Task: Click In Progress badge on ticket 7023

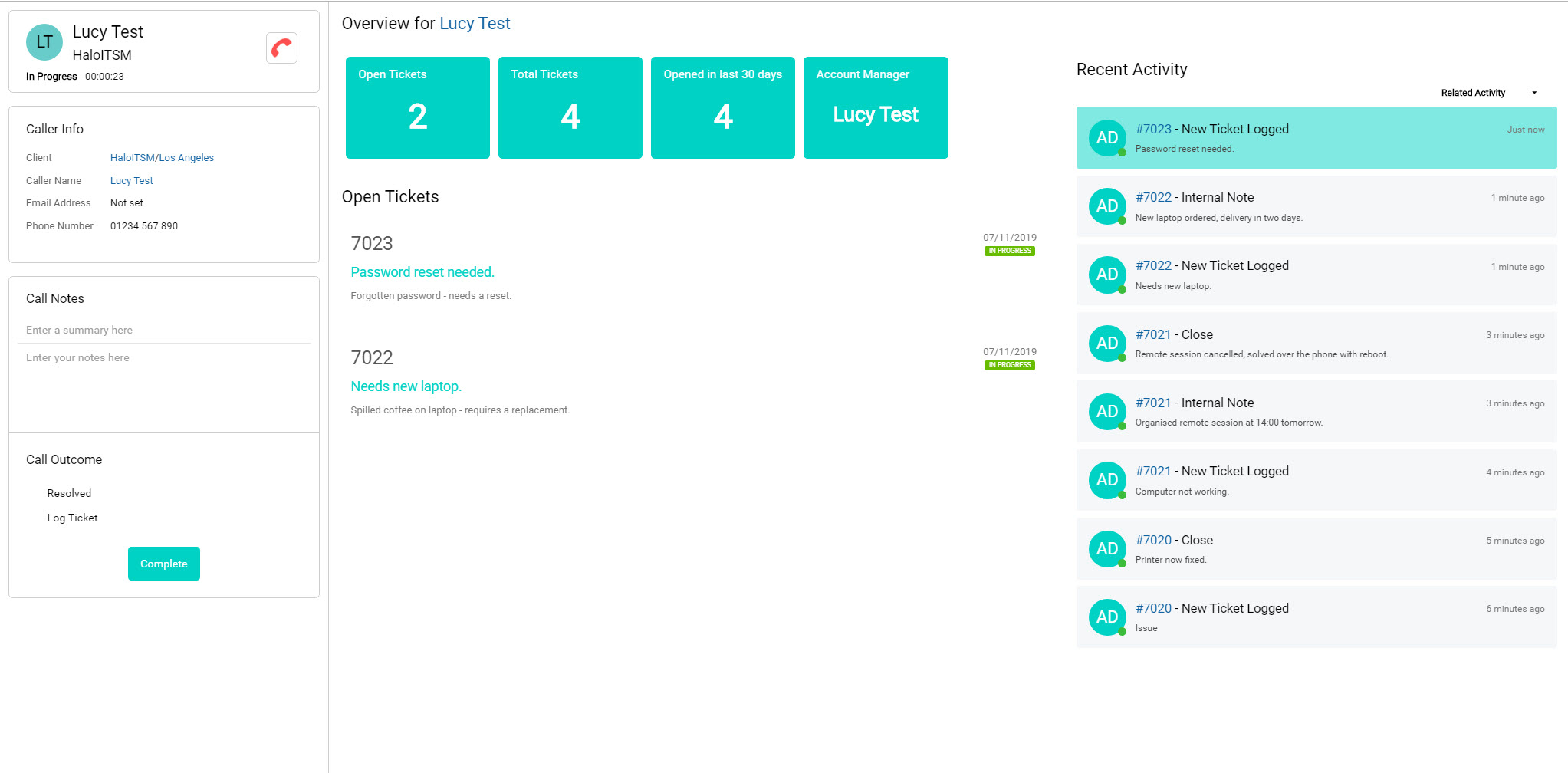Action: 1010,251
